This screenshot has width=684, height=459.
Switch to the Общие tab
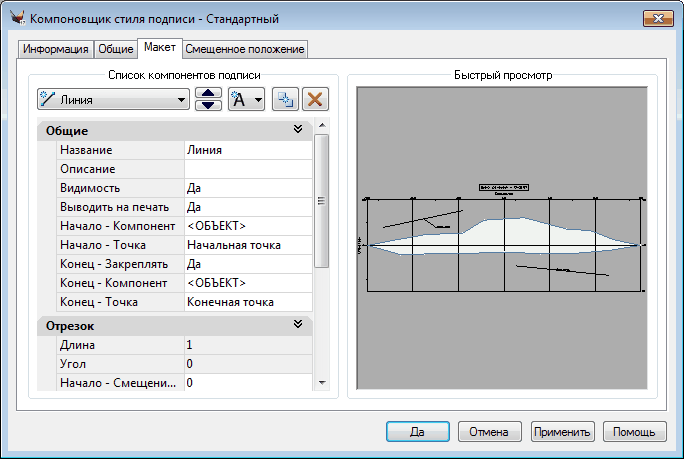tap(116, 49)
